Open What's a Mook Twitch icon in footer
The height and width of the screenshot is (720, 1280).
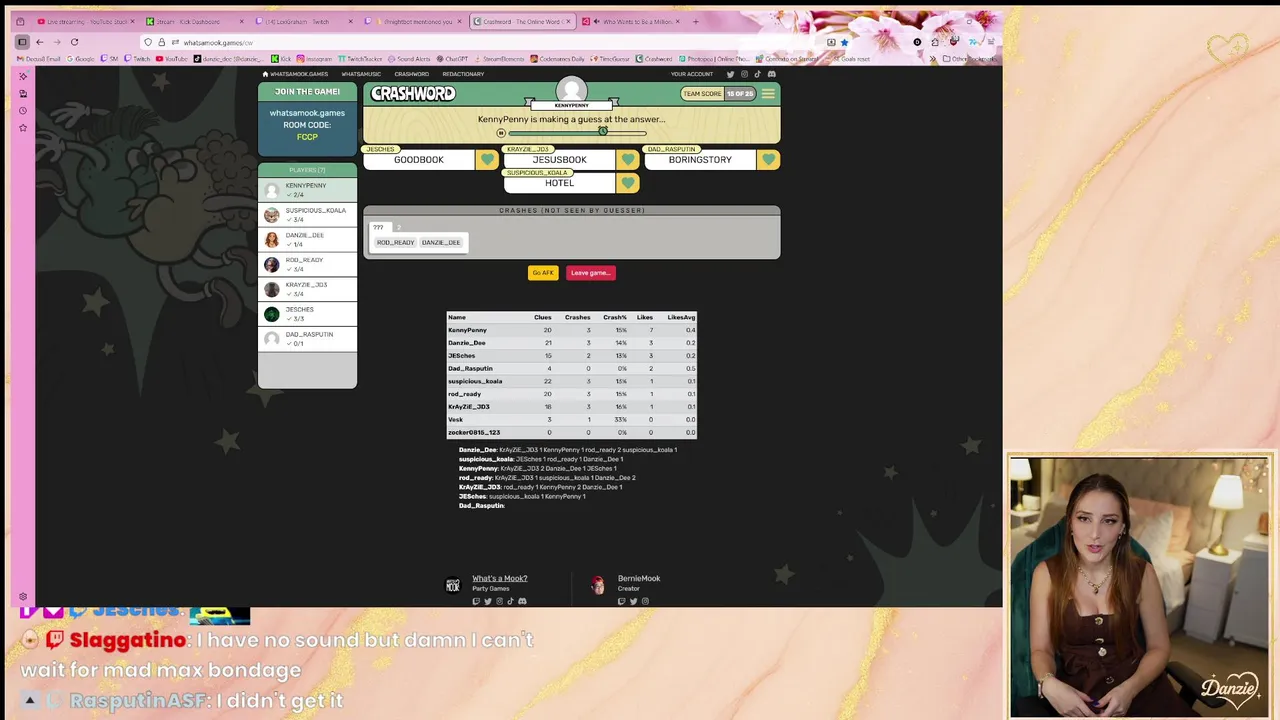(x=476, y=601)
